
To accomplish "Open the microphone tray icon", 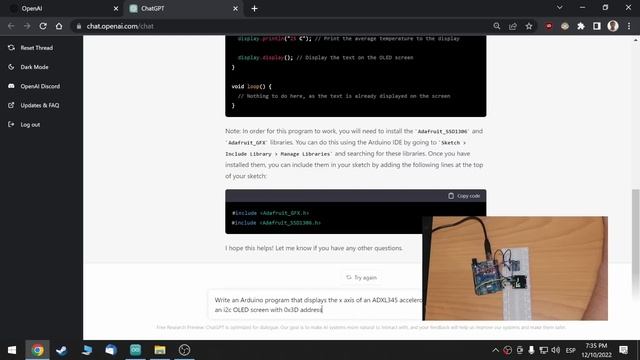I will click(531, 350).
